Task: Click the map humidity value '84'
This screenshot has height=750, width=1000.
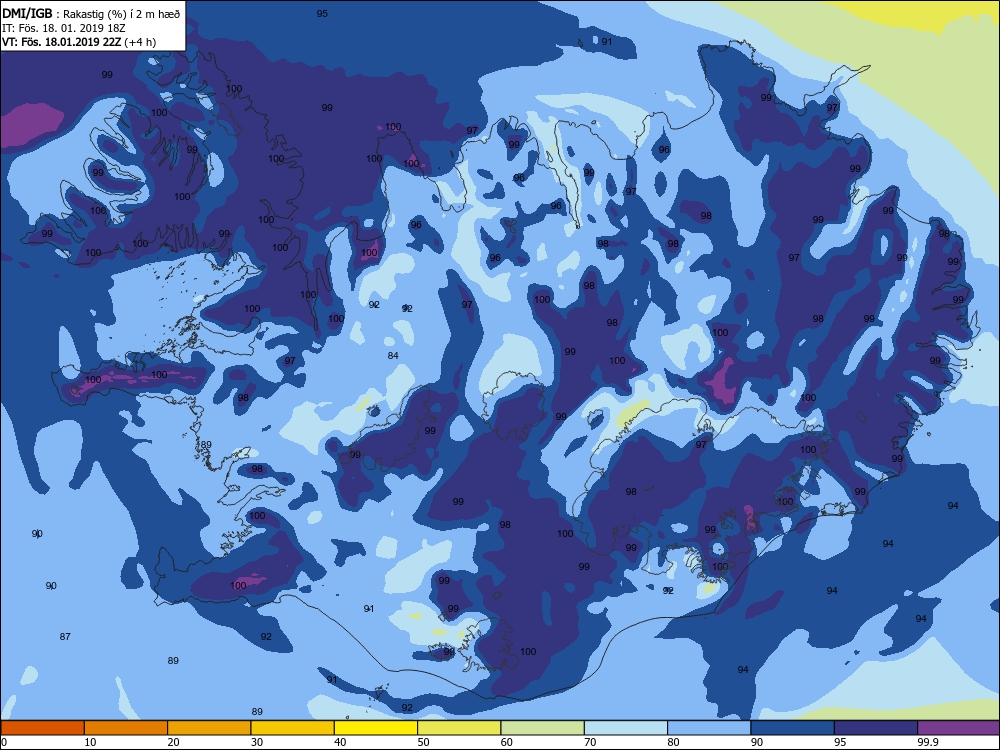Action: point(393,356)
